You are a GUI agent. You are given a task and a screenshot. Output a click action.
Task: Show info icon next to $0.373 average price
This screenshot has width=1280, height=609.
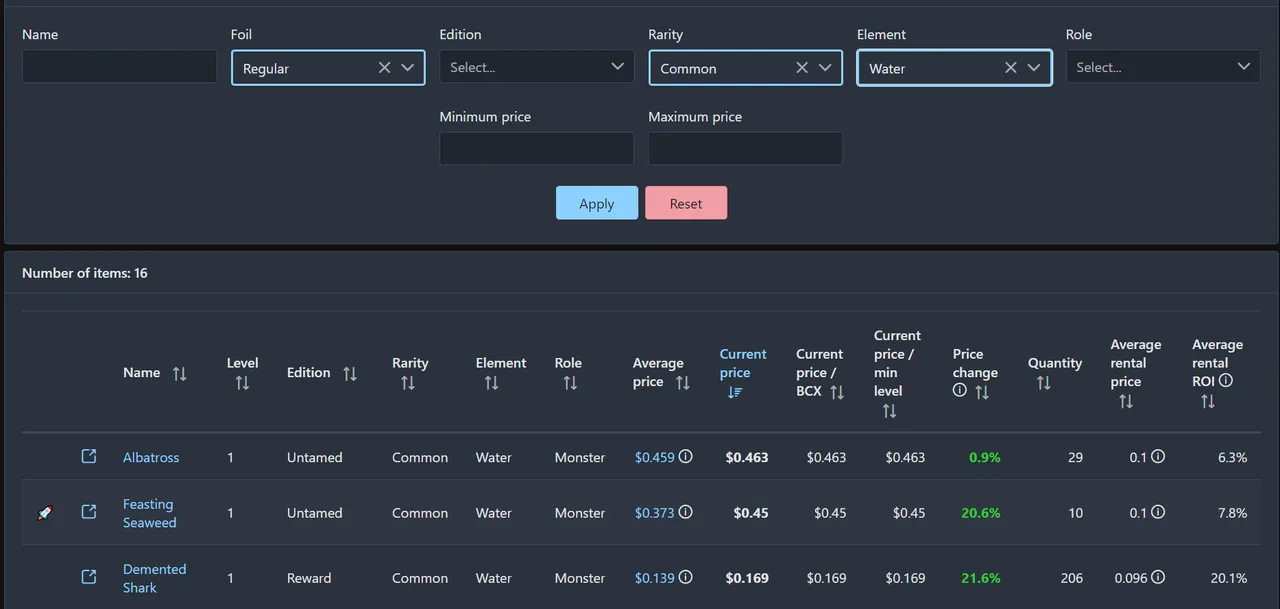pos(686,512)
